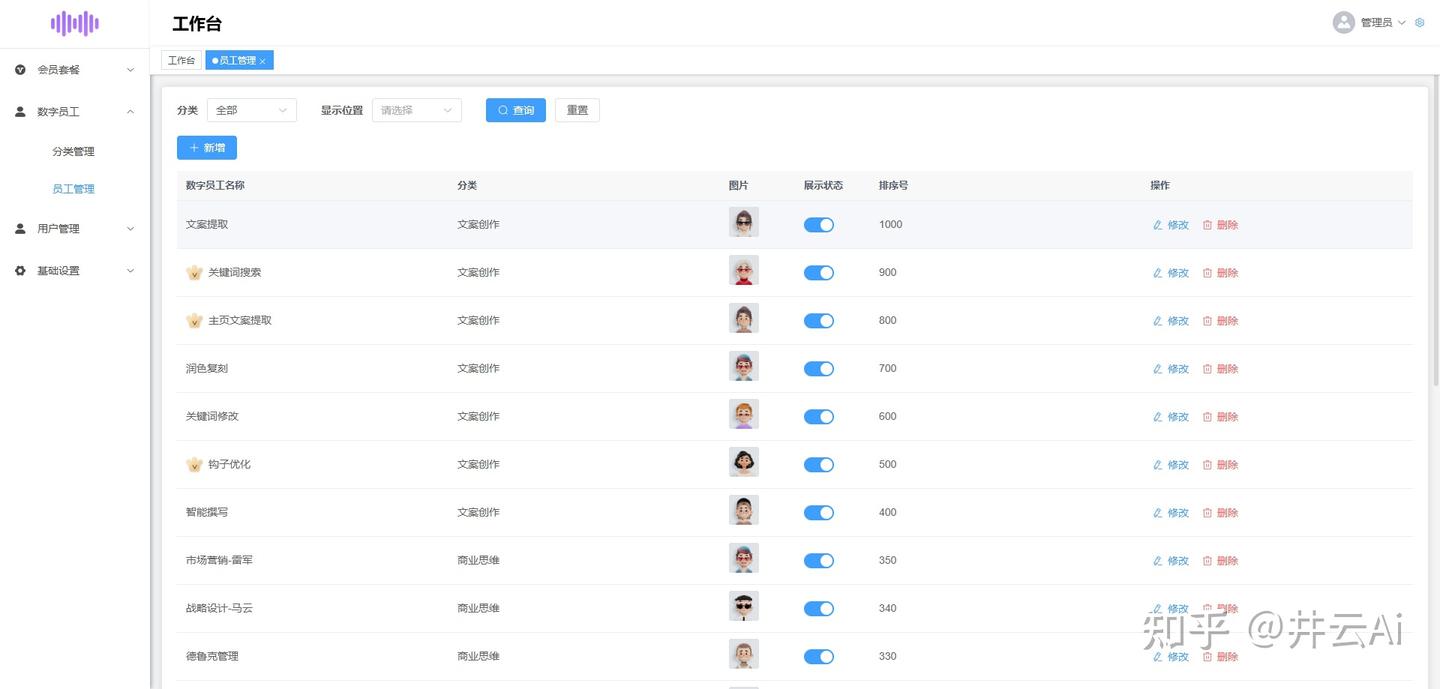This screenshot has height=689, width=1440.
Task: Disable display switch for 钩子优化
Action: pos(819,465)
